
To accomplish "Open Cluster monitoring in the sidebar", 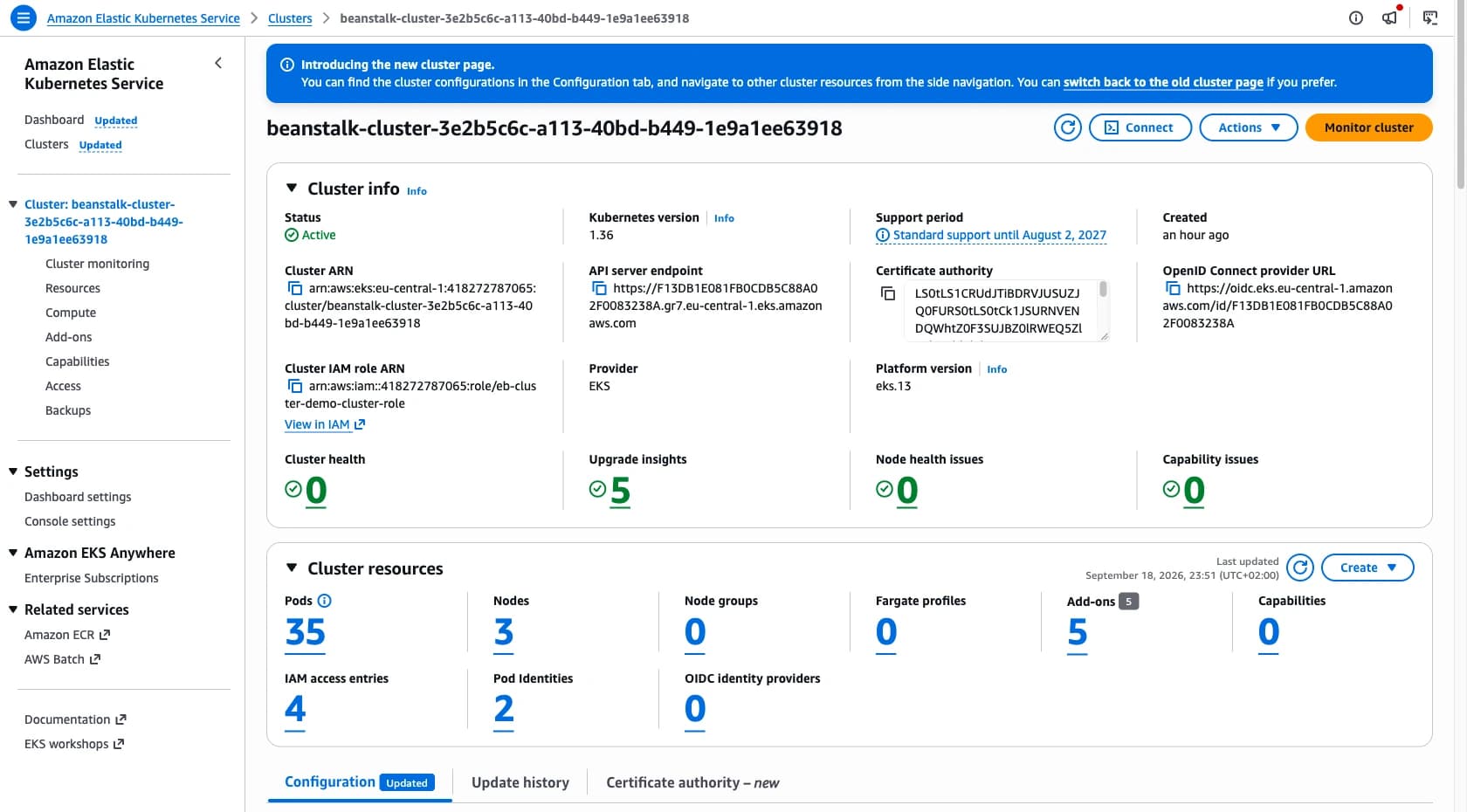I will pyautogui.click(x=97, y=264).
